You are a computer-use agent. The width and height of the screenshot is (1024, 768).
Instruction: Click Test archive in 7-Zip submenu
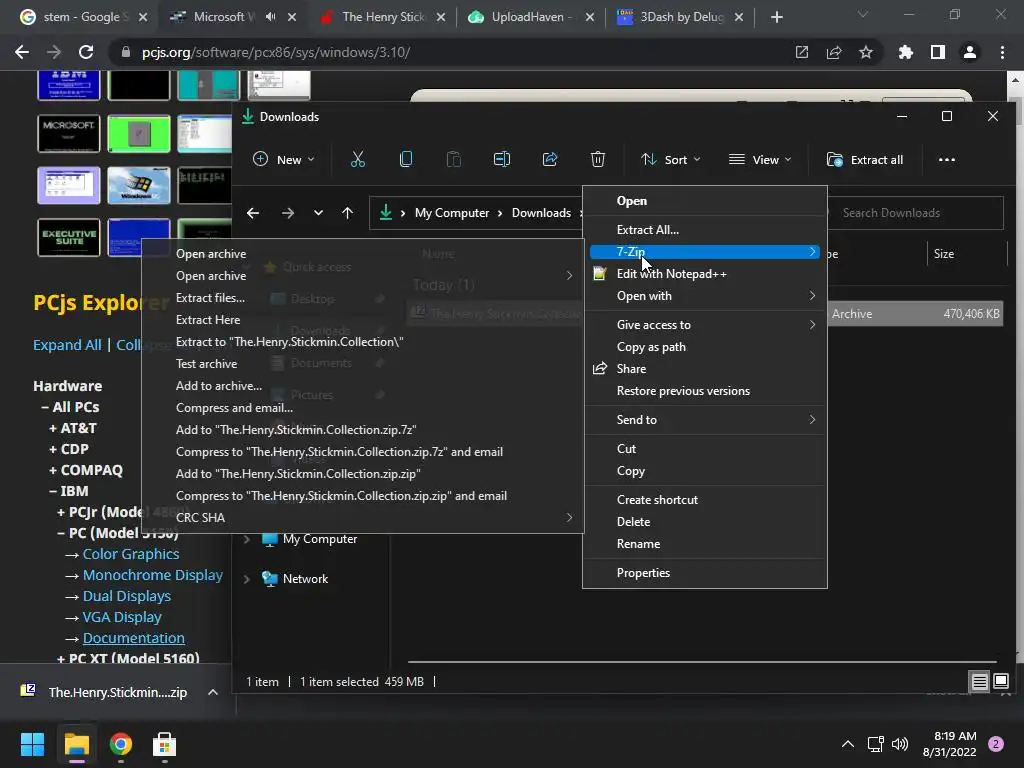click(x=362, y=364)
